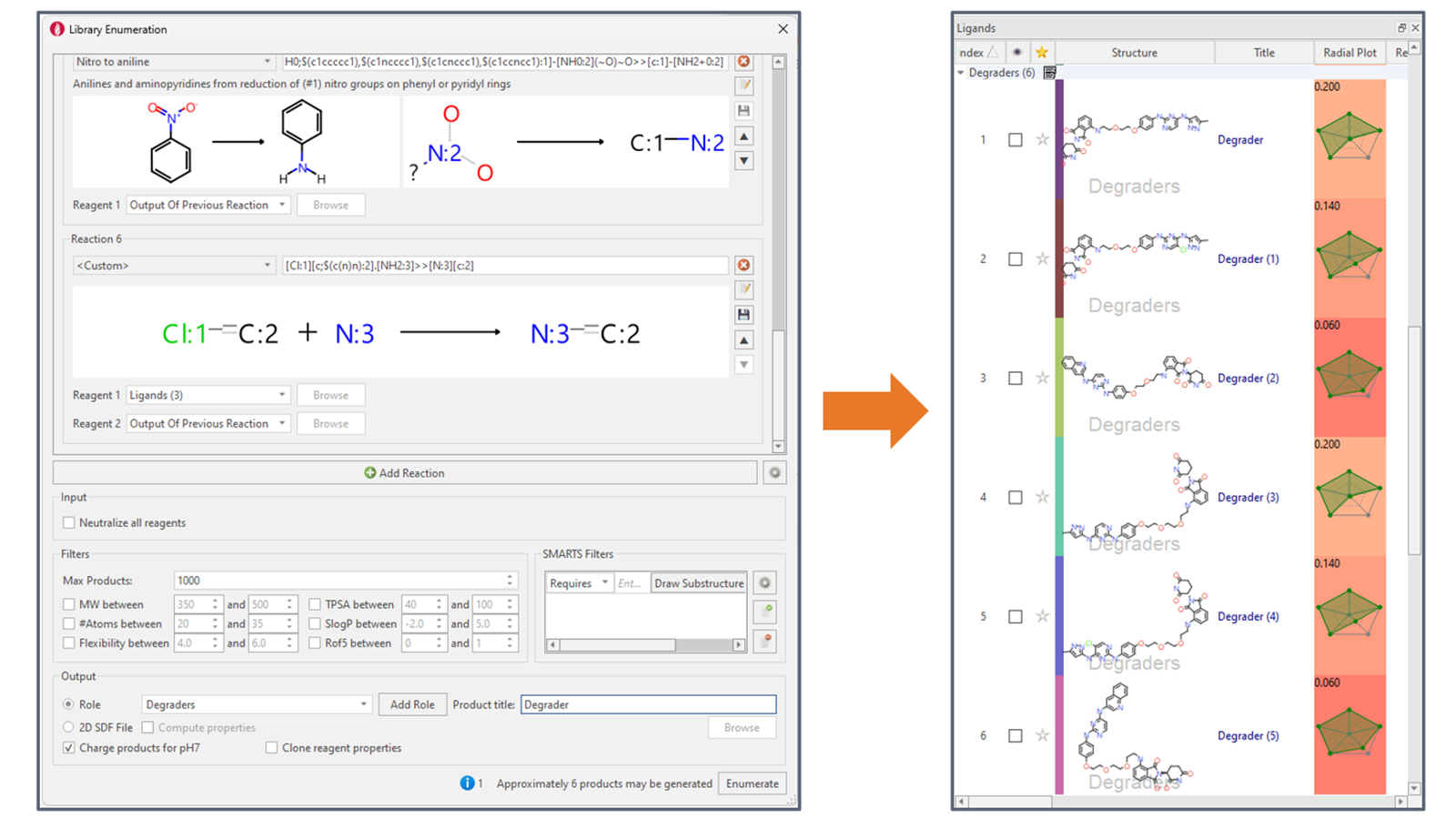Enable Neutralize all reagents checkbox
The width and height of the screenshot is (1456, 819).
click(x=69, y=523)
